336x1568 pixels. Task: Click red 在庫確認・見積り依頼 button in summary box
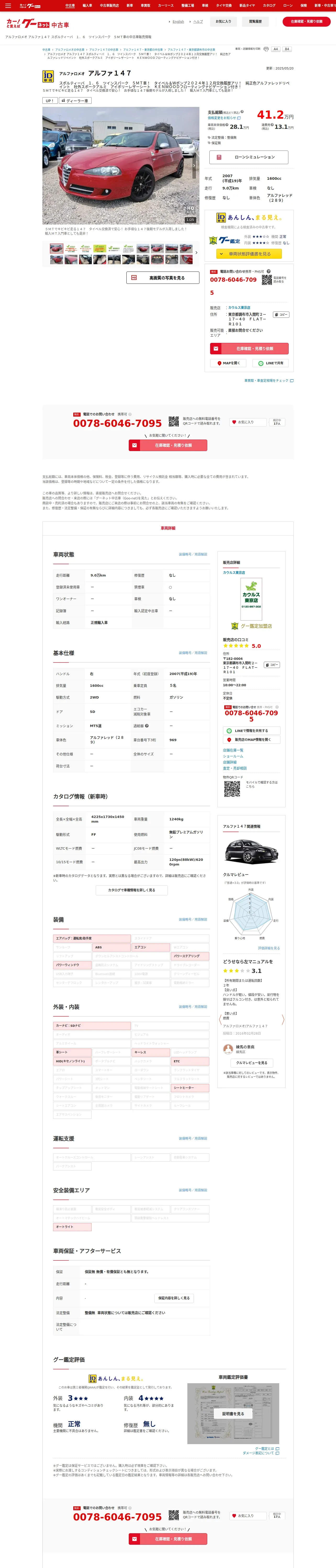pyautogui.click(x=249, y=349)
